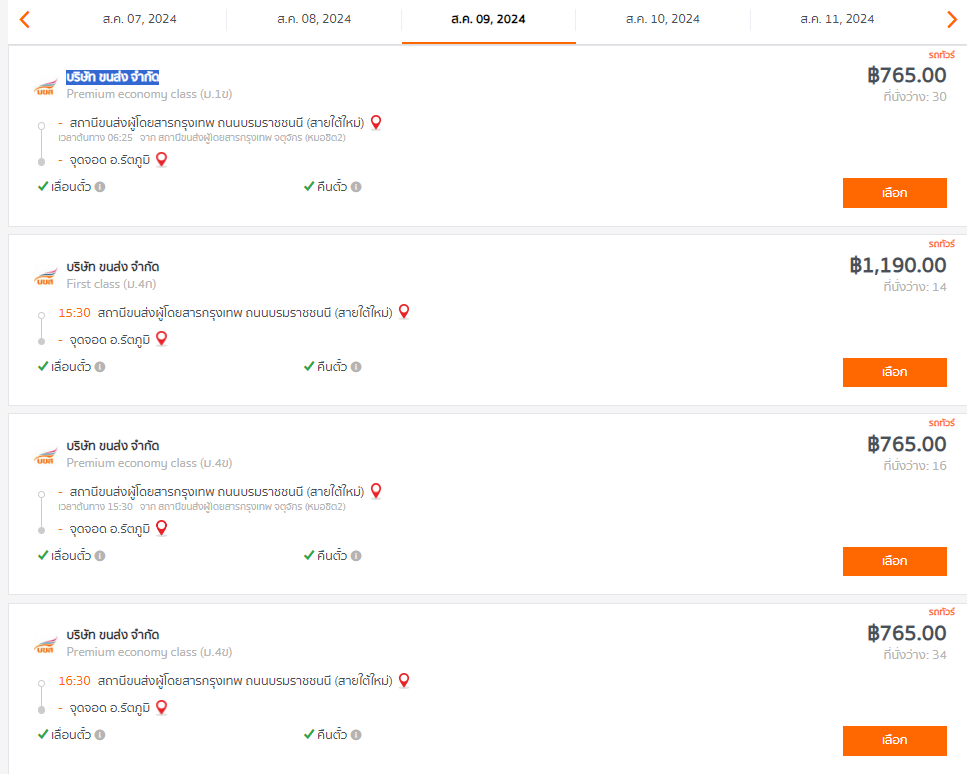Show info icon for First class trip's คืนตั๋ว
The image size is (967, 774).
click(356, 367)
